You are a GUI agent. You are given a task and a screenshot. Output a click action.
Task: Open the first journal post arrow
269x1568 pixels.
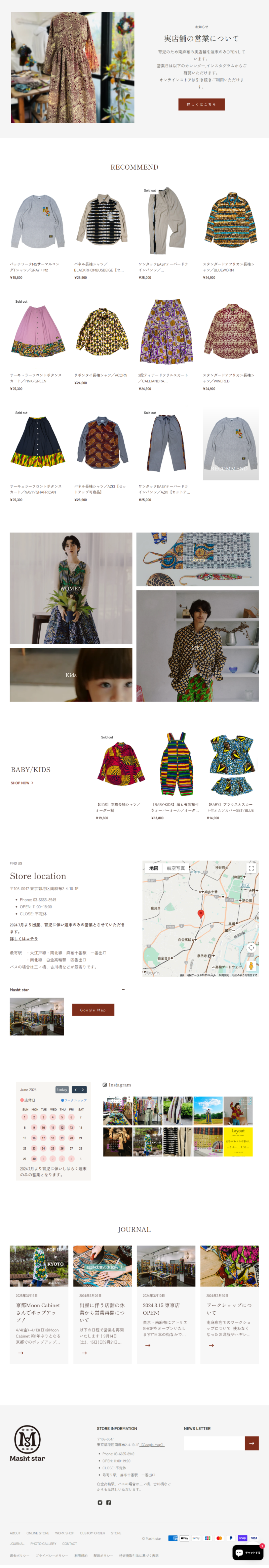pyautogui.click(x=21, y=1353)
